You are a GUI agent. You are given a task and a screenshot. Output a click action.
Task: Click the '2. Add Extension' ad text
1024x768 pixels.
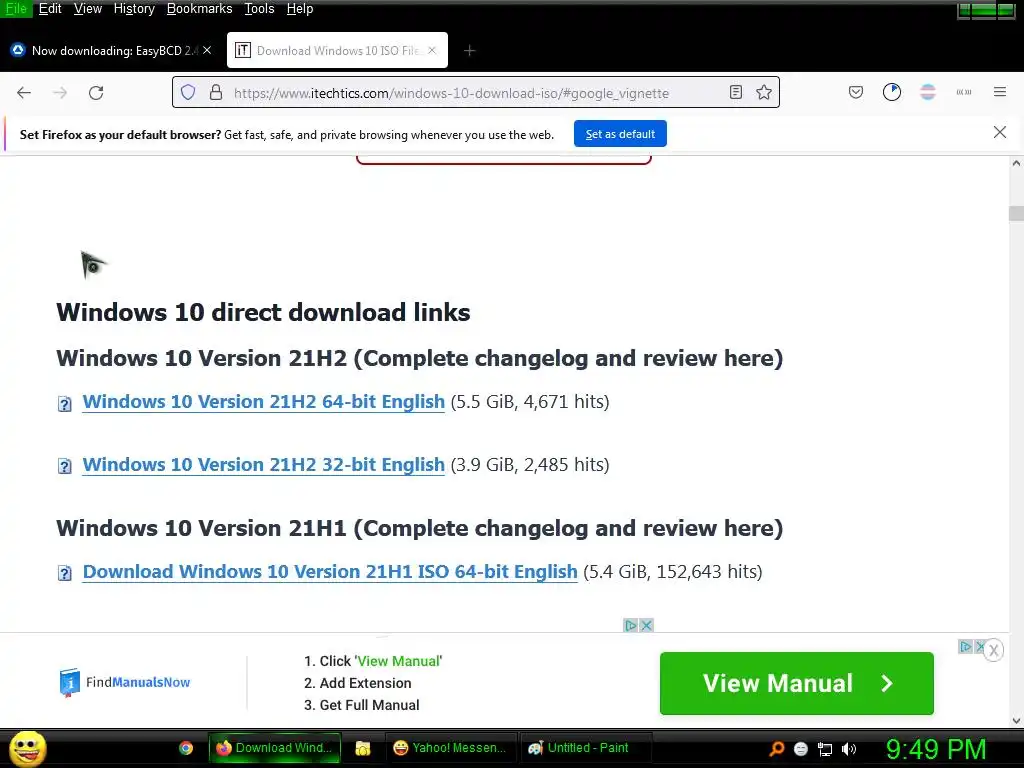tap(358, 683)
